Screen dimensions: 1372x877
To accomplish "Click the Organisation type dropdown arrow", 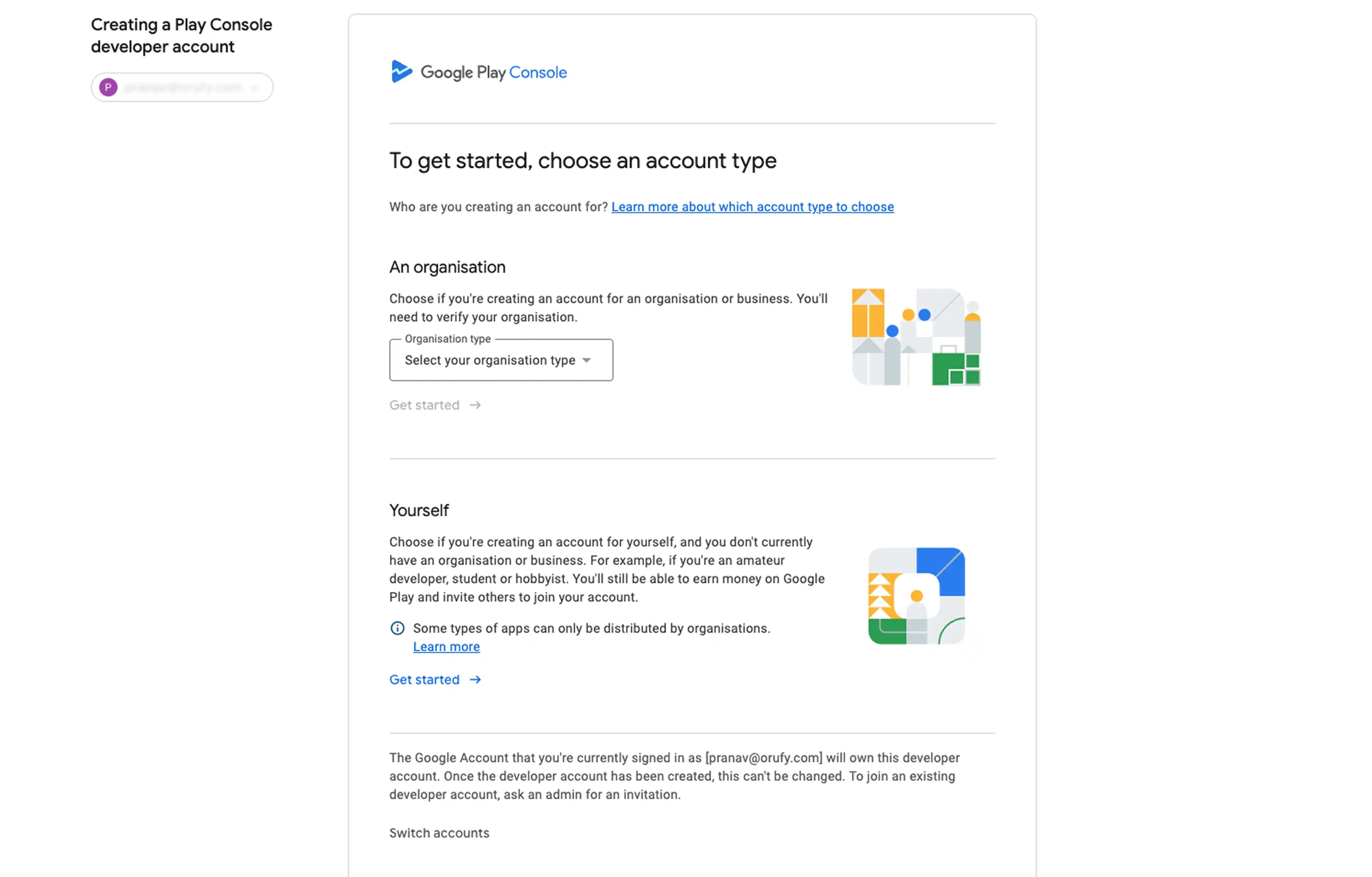I will pos(586,360).
